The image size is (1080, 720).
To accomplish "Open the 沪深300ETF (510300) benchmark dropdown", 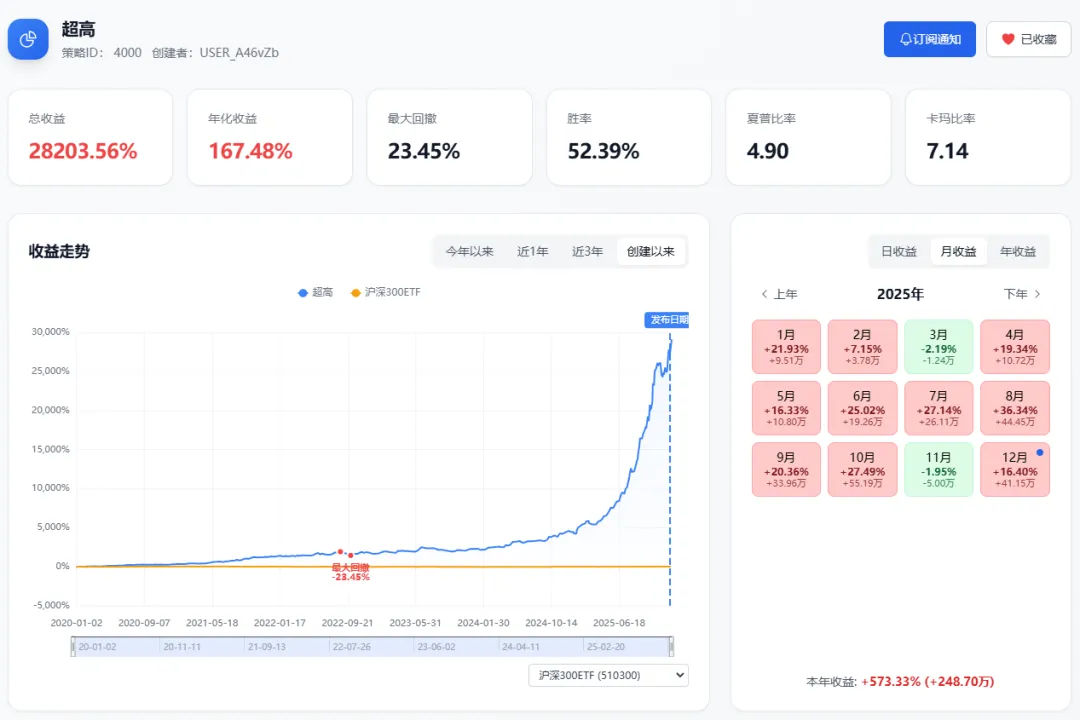I will (608, 676).
